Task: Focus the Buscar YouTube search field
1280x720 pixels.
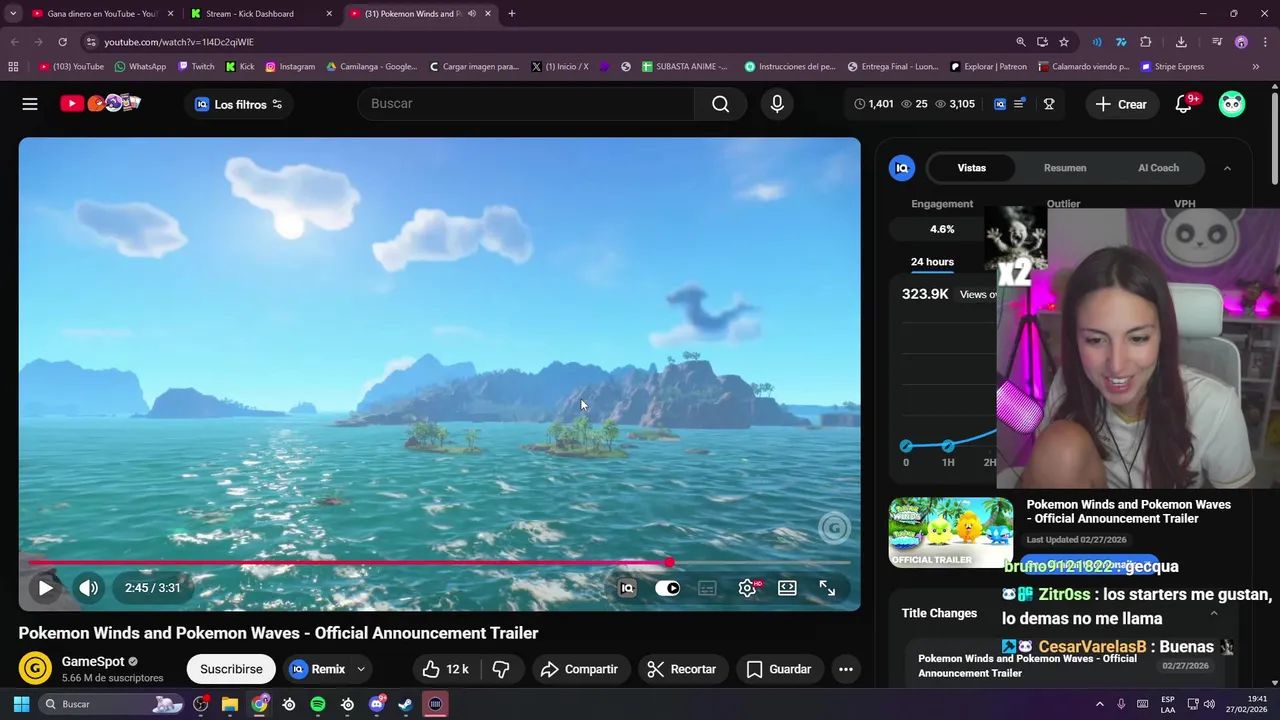Action: (526, 104)
